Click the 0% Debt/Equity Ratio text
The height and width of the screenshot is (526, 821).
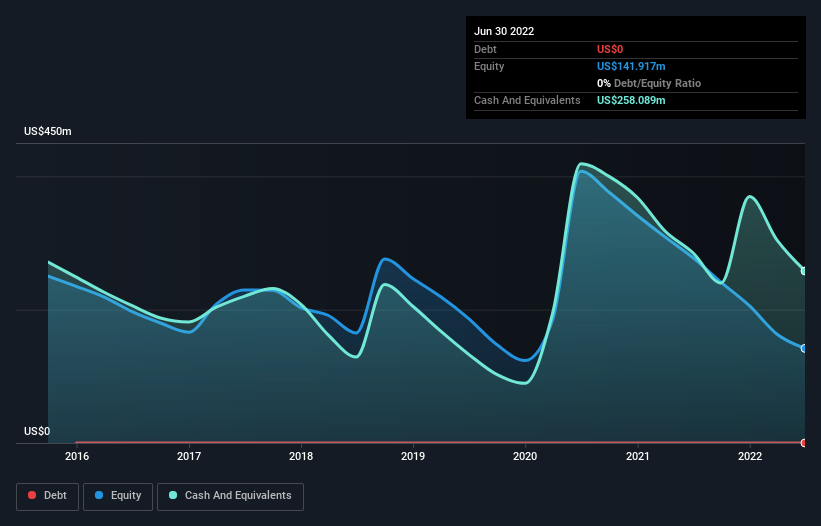(649, 83)
